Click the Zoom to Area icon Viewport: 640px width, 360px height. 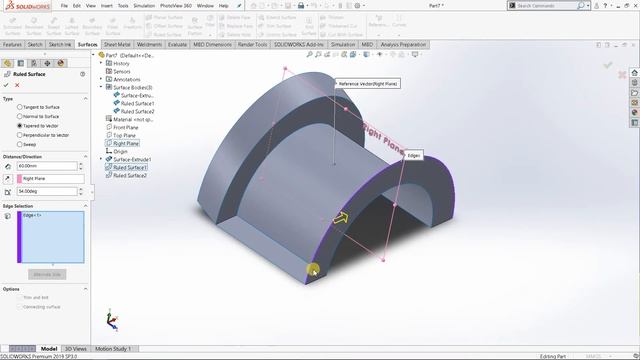(318, 54)
